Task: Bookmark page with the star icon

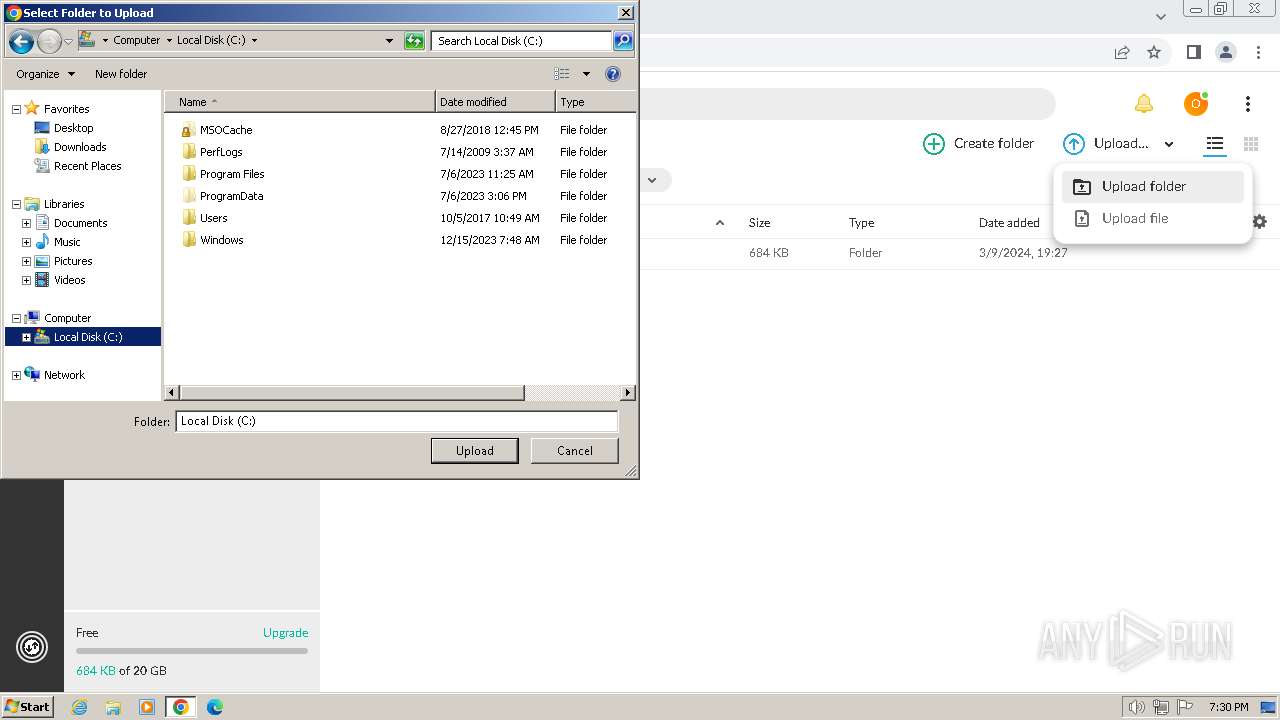Action: (1154, 52)
